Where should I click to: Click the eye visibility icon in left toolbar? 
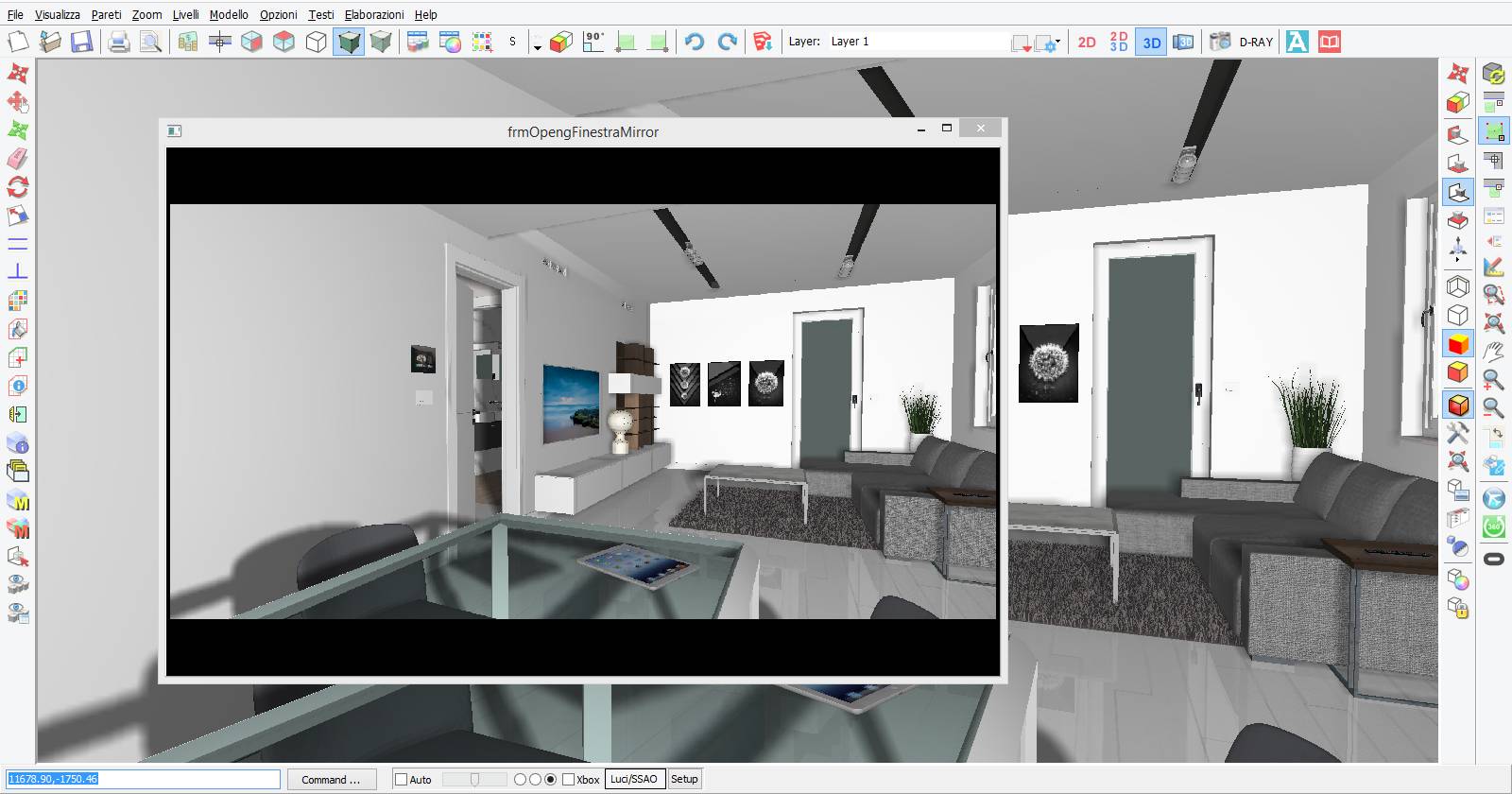point(18,585)
